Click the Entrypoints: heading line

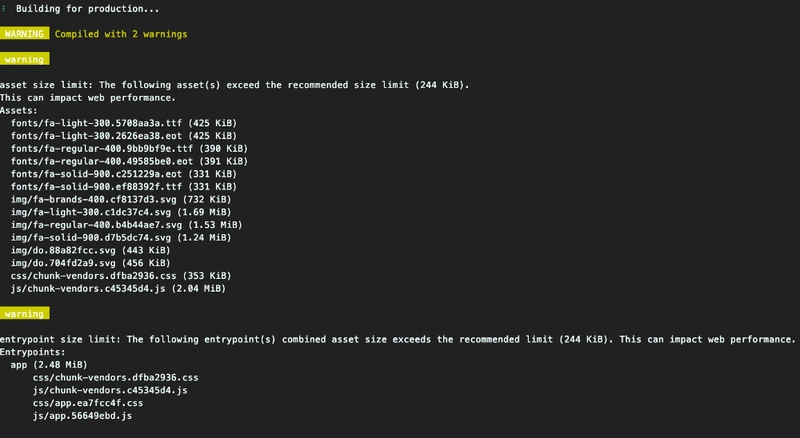pos(33,352)
